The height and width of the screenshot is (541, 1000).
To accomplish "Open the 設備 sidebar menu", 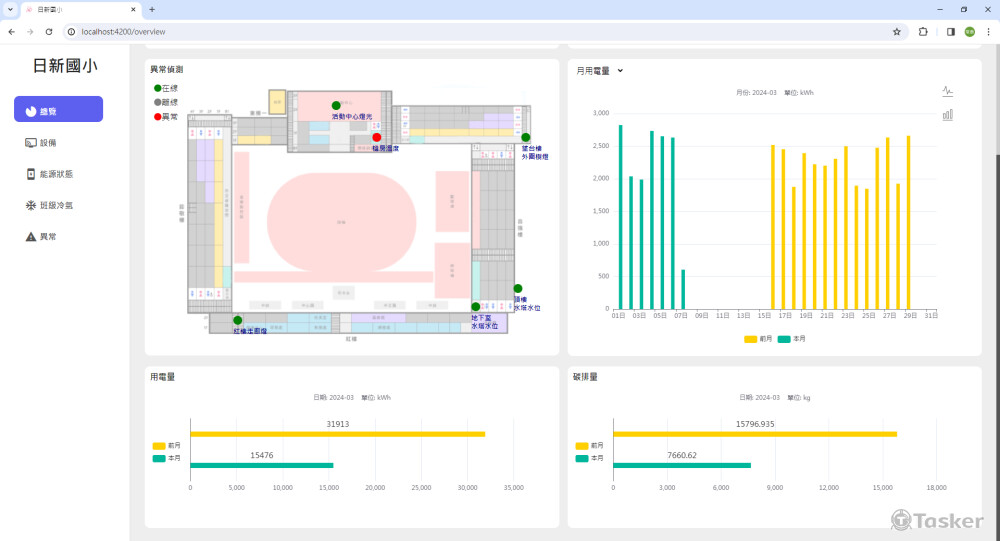I will pos(48,143).
